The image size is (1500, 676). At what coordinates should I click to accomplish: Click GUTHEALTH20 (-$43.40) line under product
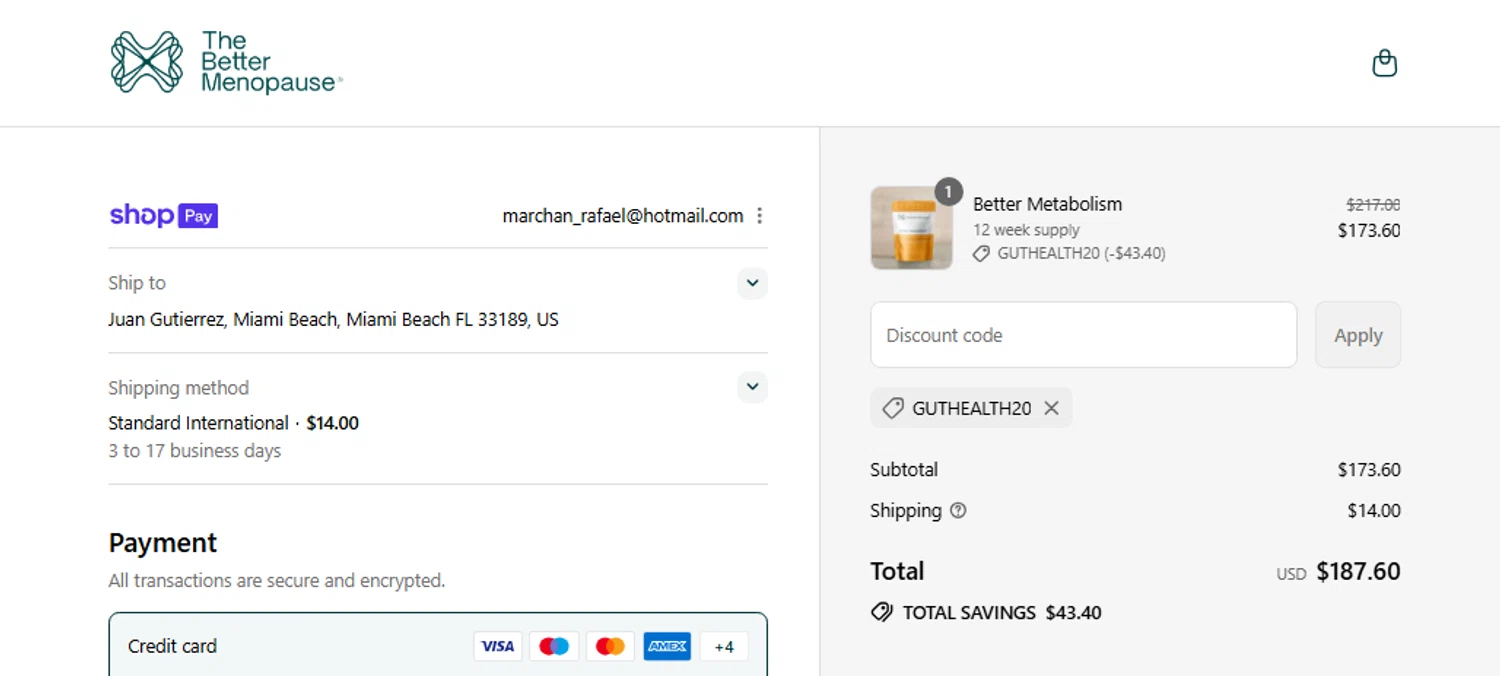(1081, 254)
